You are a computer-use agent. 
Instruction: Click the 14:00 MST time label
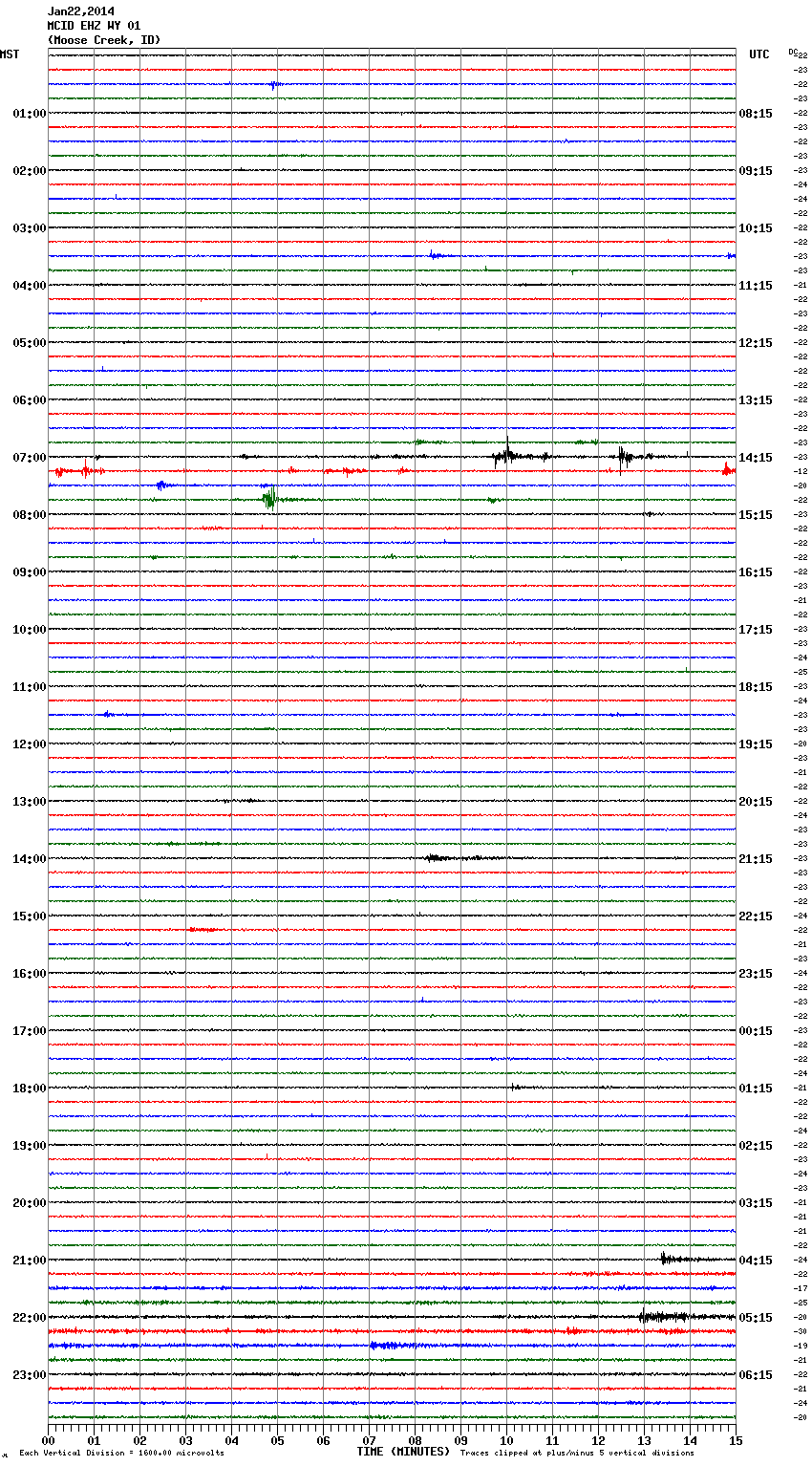click(x=30, y=859)
